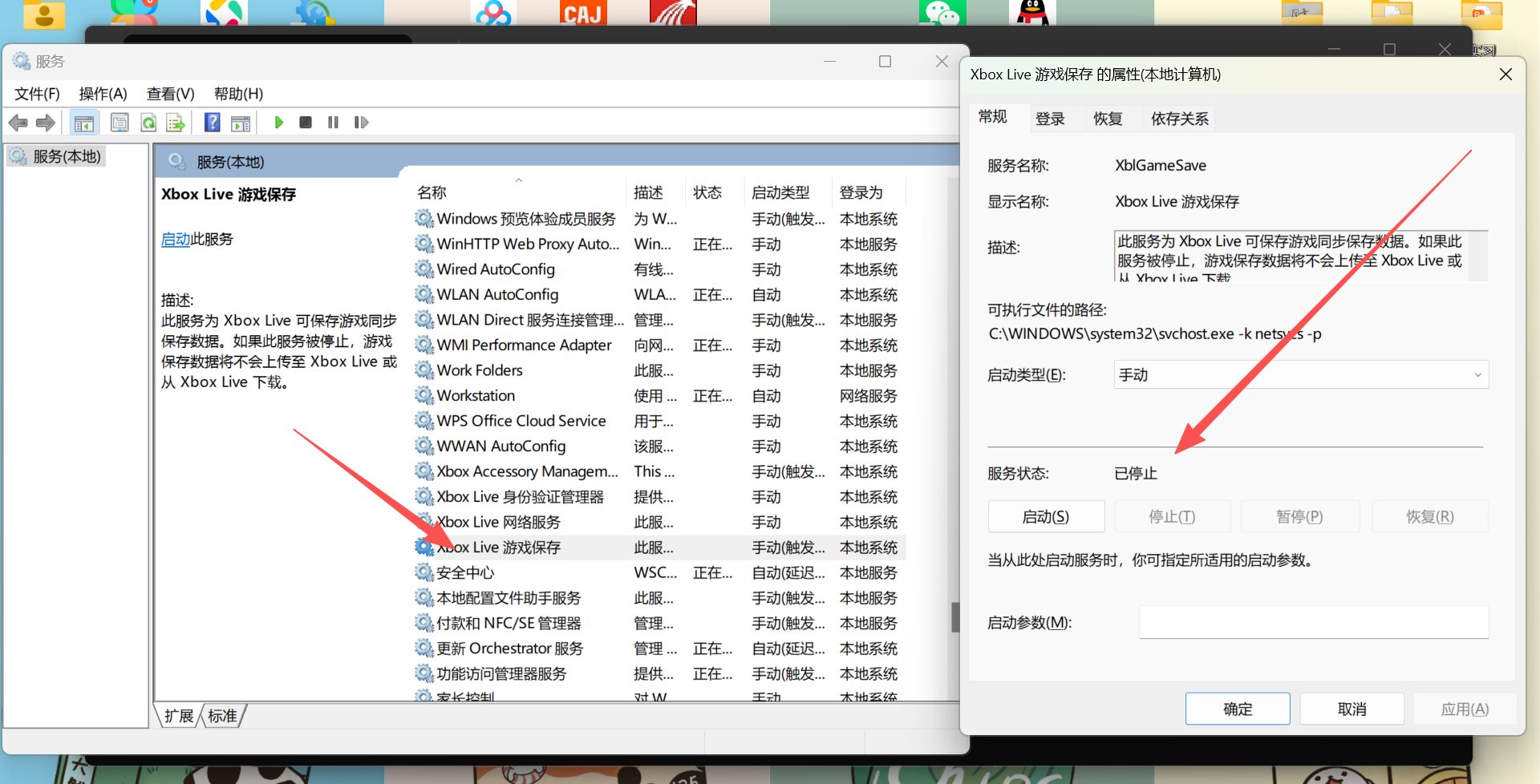Click the 暂停(P) button
This screenshot has width=1540, height=784.
[x=1299, y=517]
